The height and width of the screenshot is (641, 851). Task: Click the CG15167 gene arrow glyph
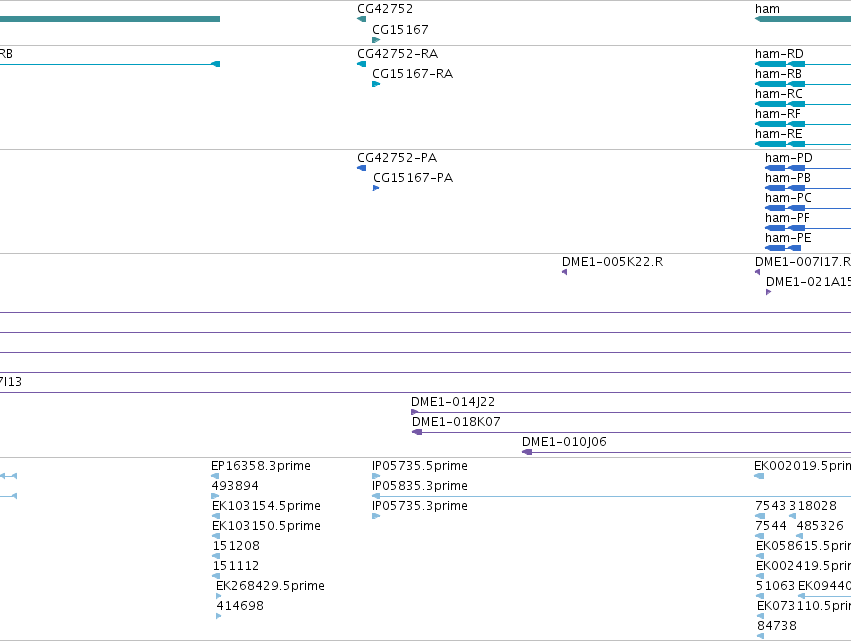(x=376, y=40)
